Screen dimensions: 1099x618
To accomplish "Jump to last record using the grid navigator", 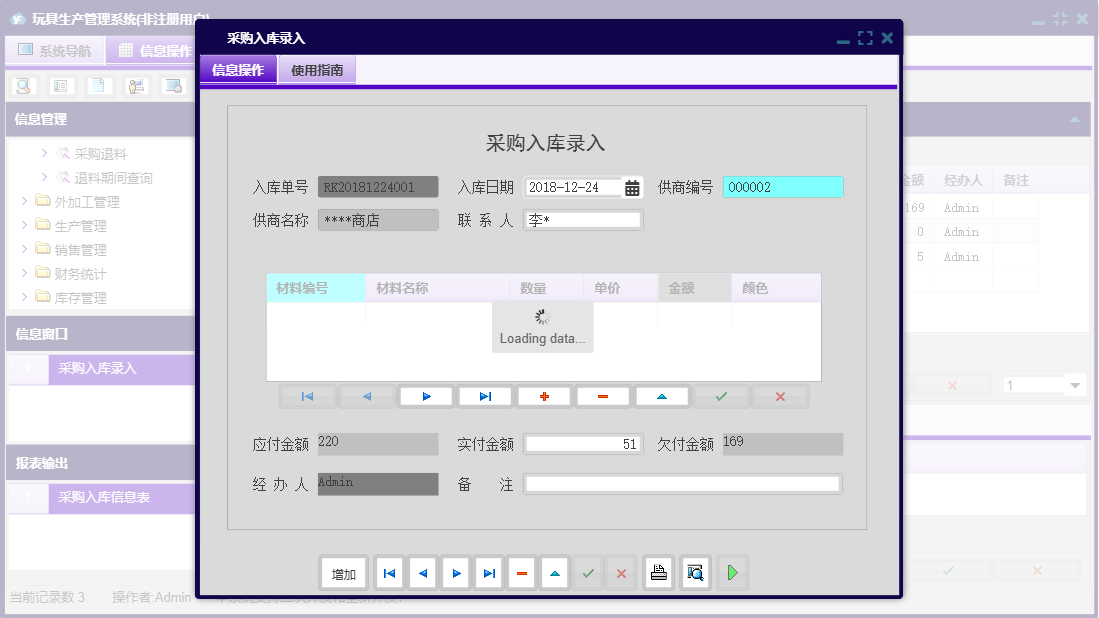I will [485, 396].
